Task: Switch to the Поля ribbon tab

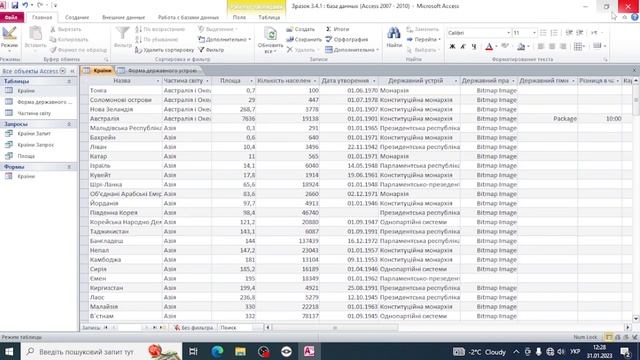Action: [x=239, y=18]
